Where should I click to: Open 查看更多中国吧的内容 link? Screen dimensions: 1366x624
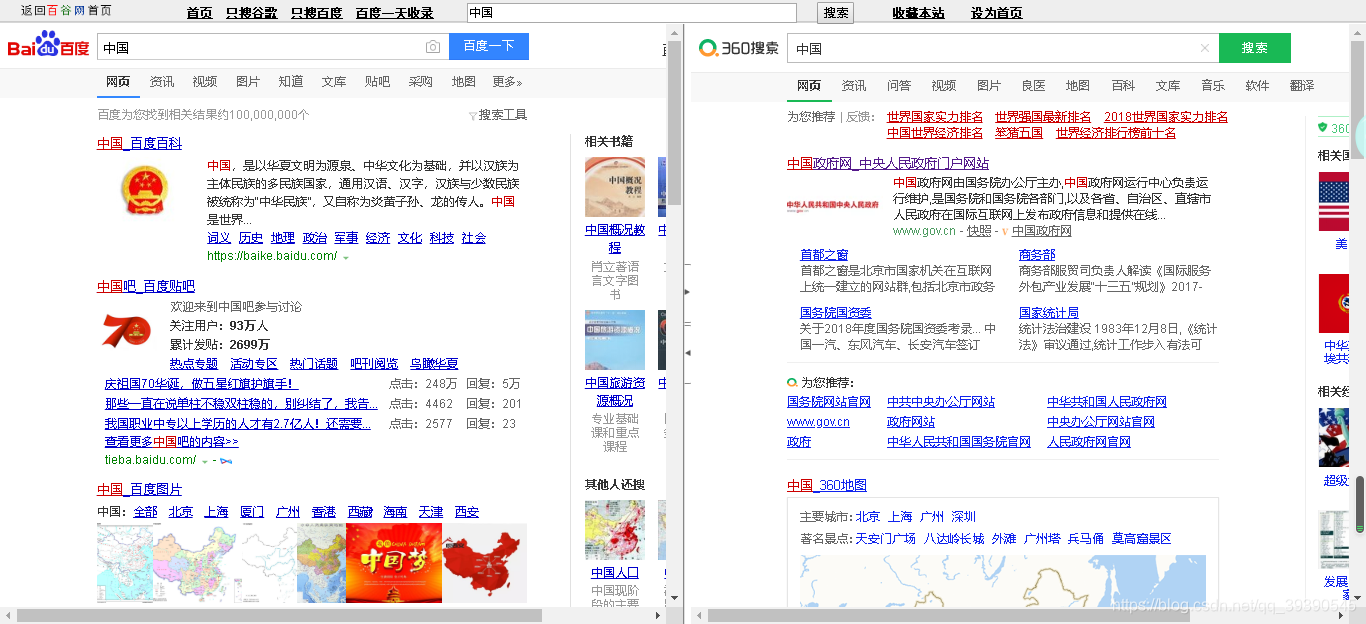coord(172,442)
